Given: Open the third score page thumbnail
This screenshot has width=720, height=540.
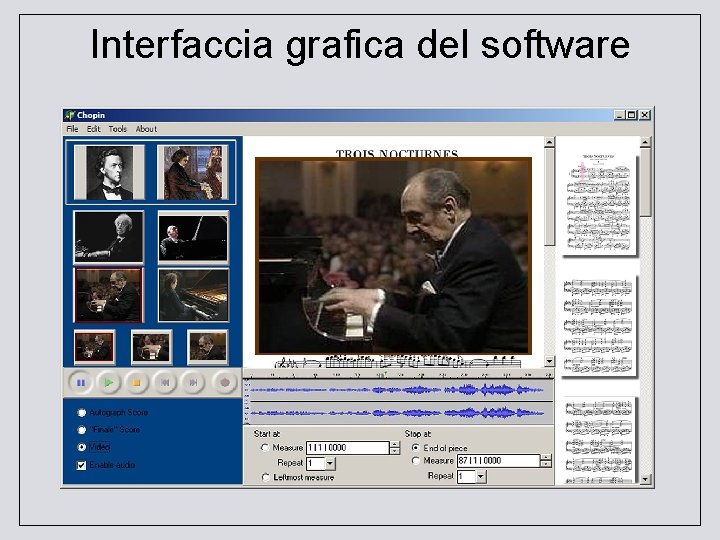Looking at the screenshot, I should coord(599,441).
